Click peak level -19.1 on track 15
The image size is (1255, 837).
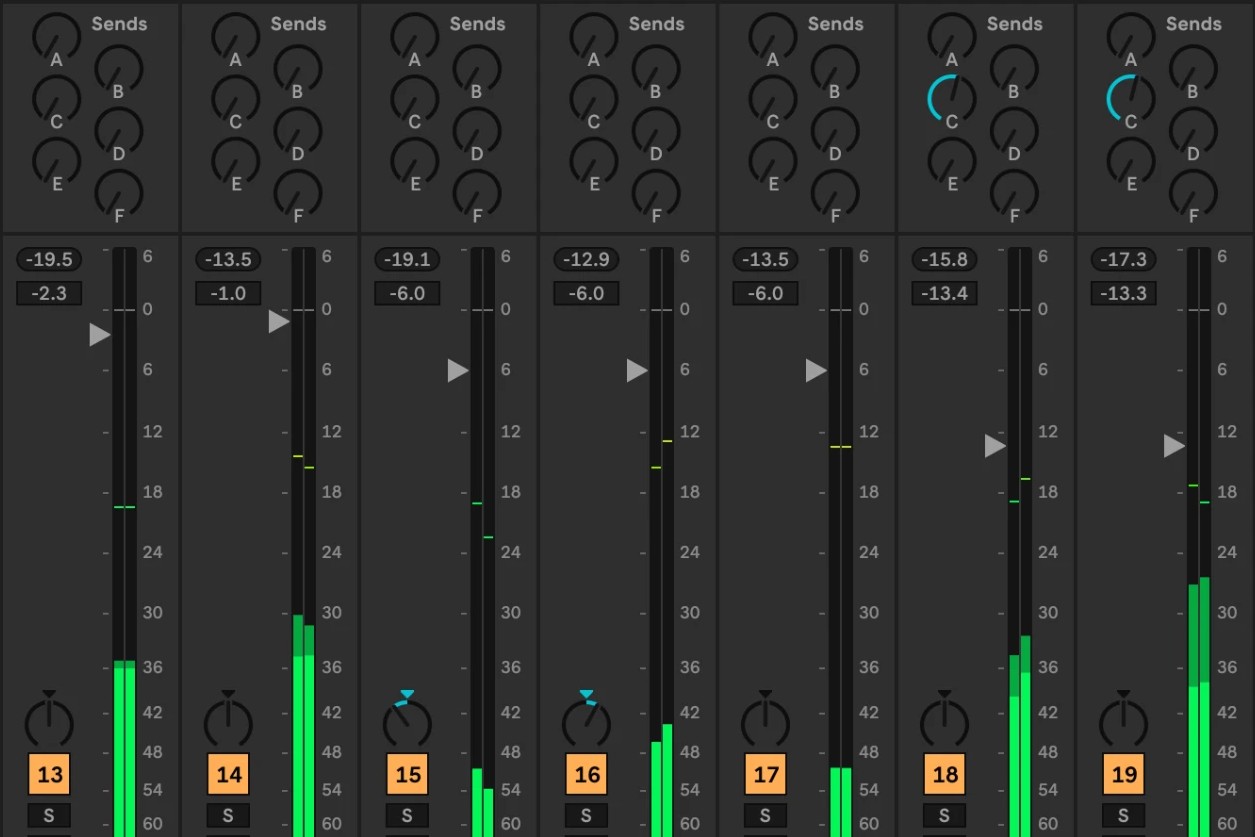407,260
